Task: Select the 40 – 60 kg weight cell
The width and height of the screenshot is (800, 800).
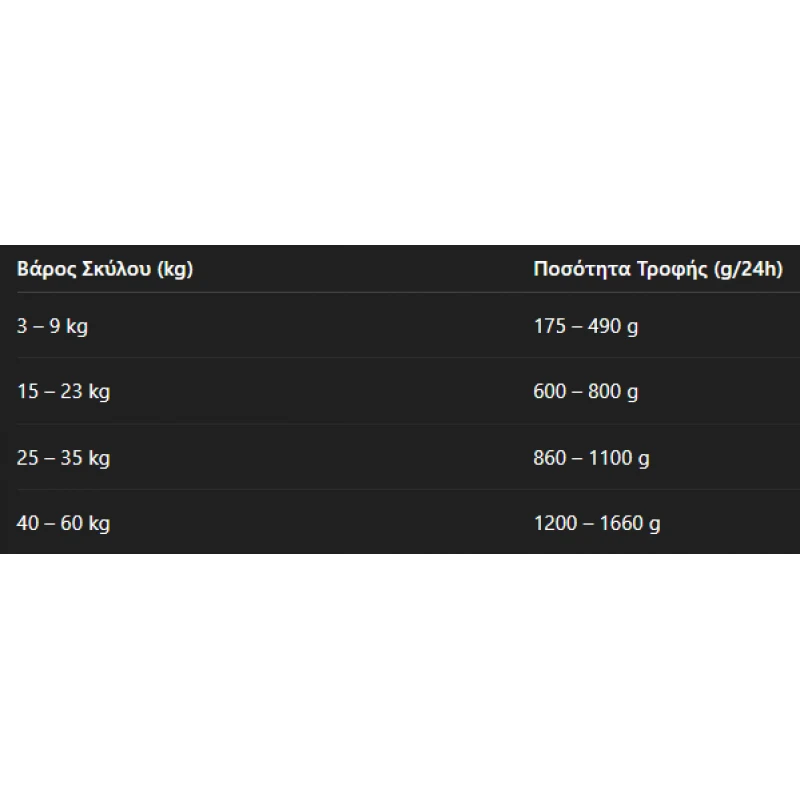Action: pos(63,523)
